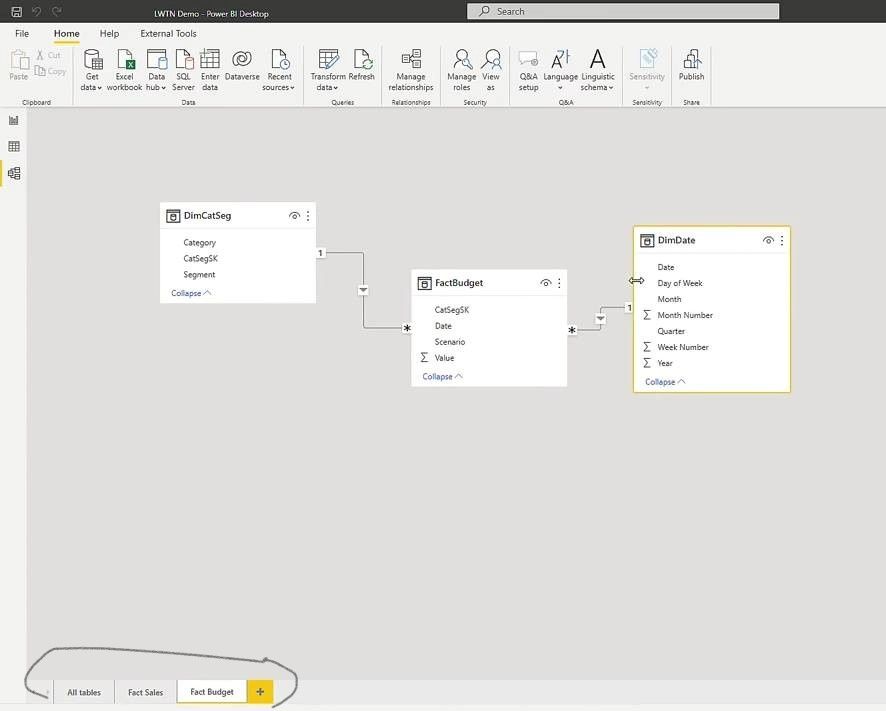Click the Redo arrow icon
Screen dimensions: 886x711
click(x=57, y=11)
